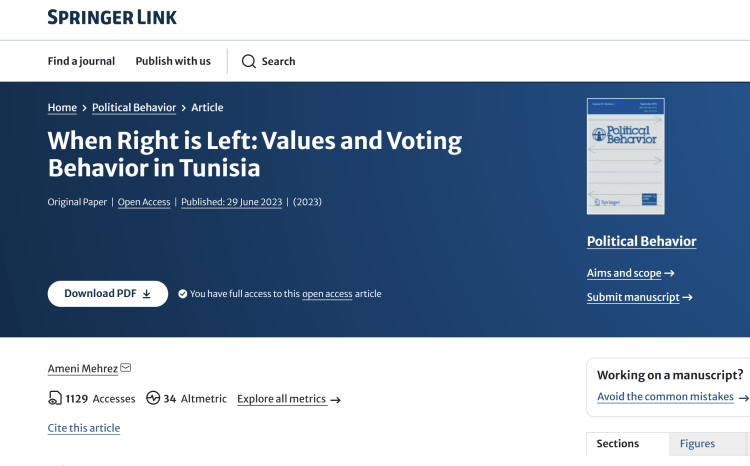750x466 pixels.
Task: Click the full access checkmark icon
Action: click(x=183, y=294)
